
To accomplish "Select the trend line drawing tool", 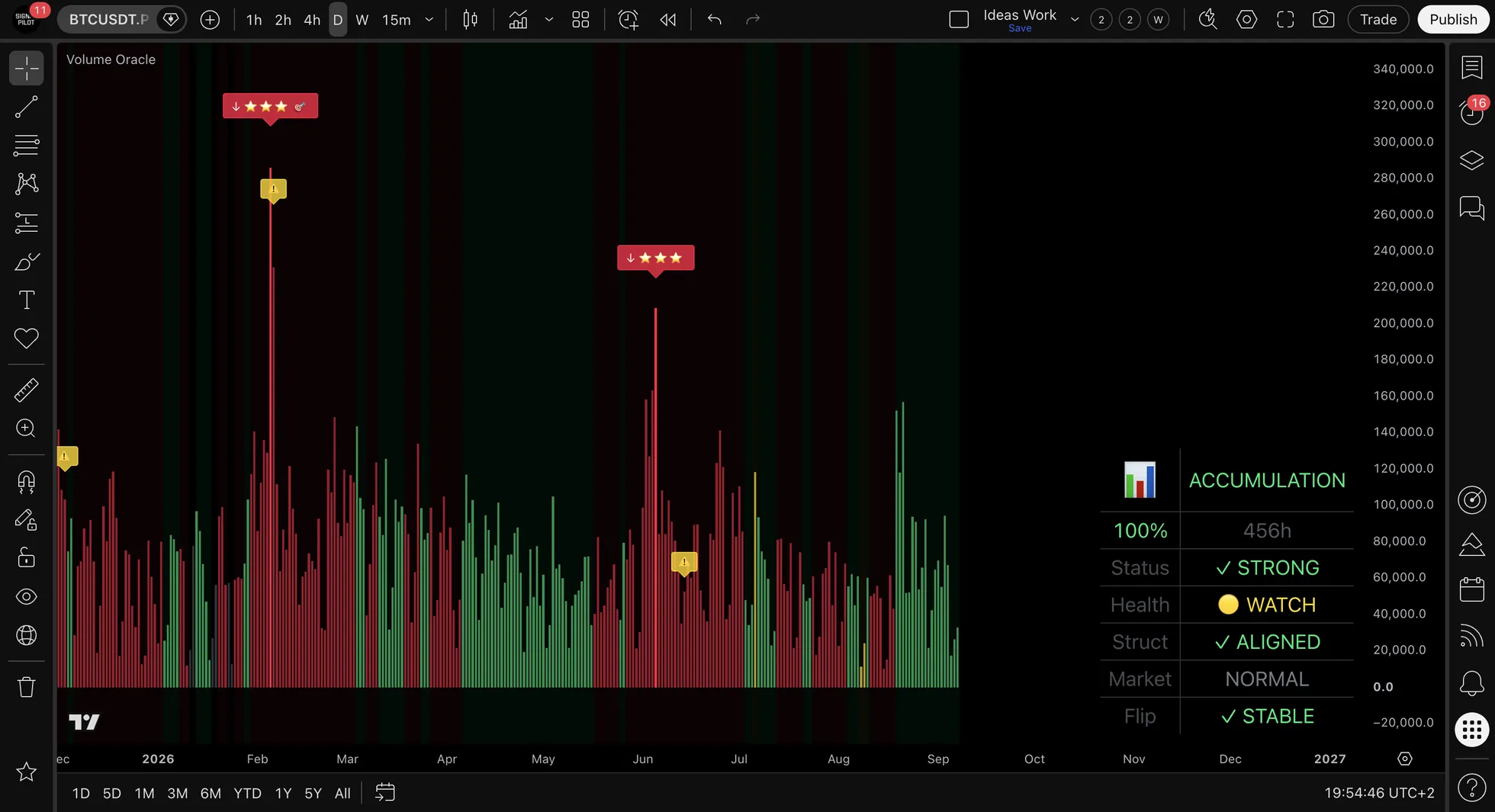I will (27, 107).
